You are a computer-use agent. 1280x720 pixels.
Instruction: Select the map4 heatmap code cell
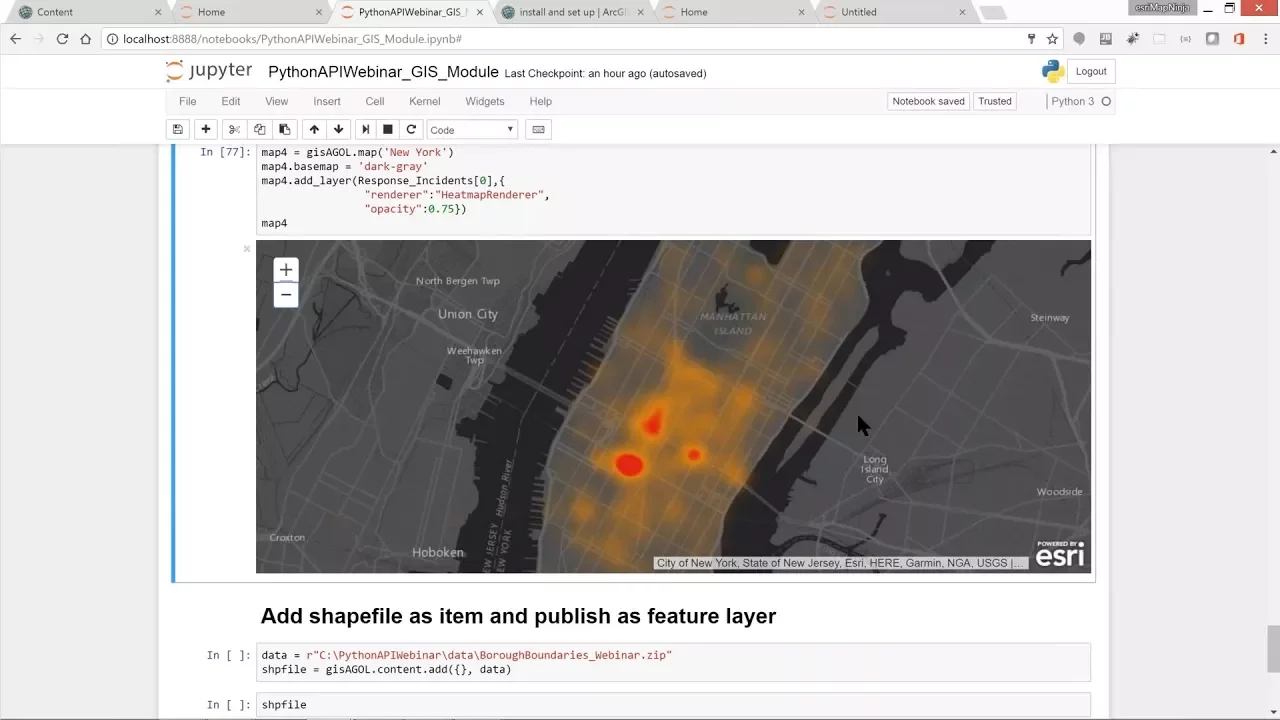click(x=674, y=188)
